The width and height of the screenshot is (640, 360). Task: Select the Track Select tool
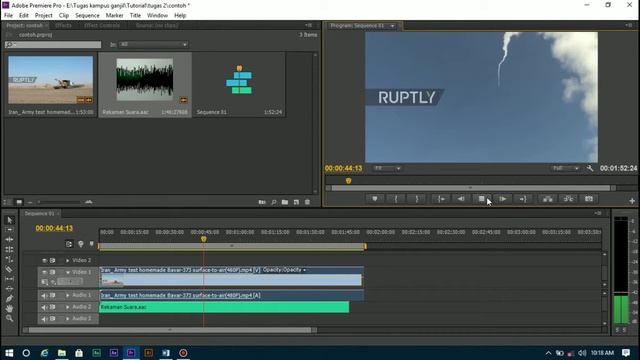[9, 230]
